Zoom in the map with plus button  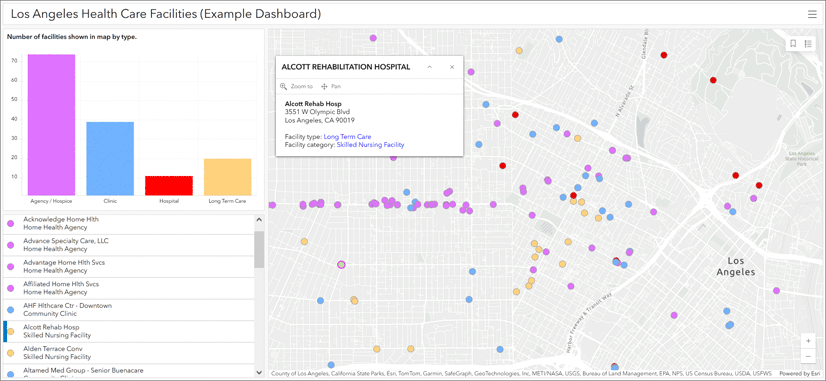click(x=808, y=341)
